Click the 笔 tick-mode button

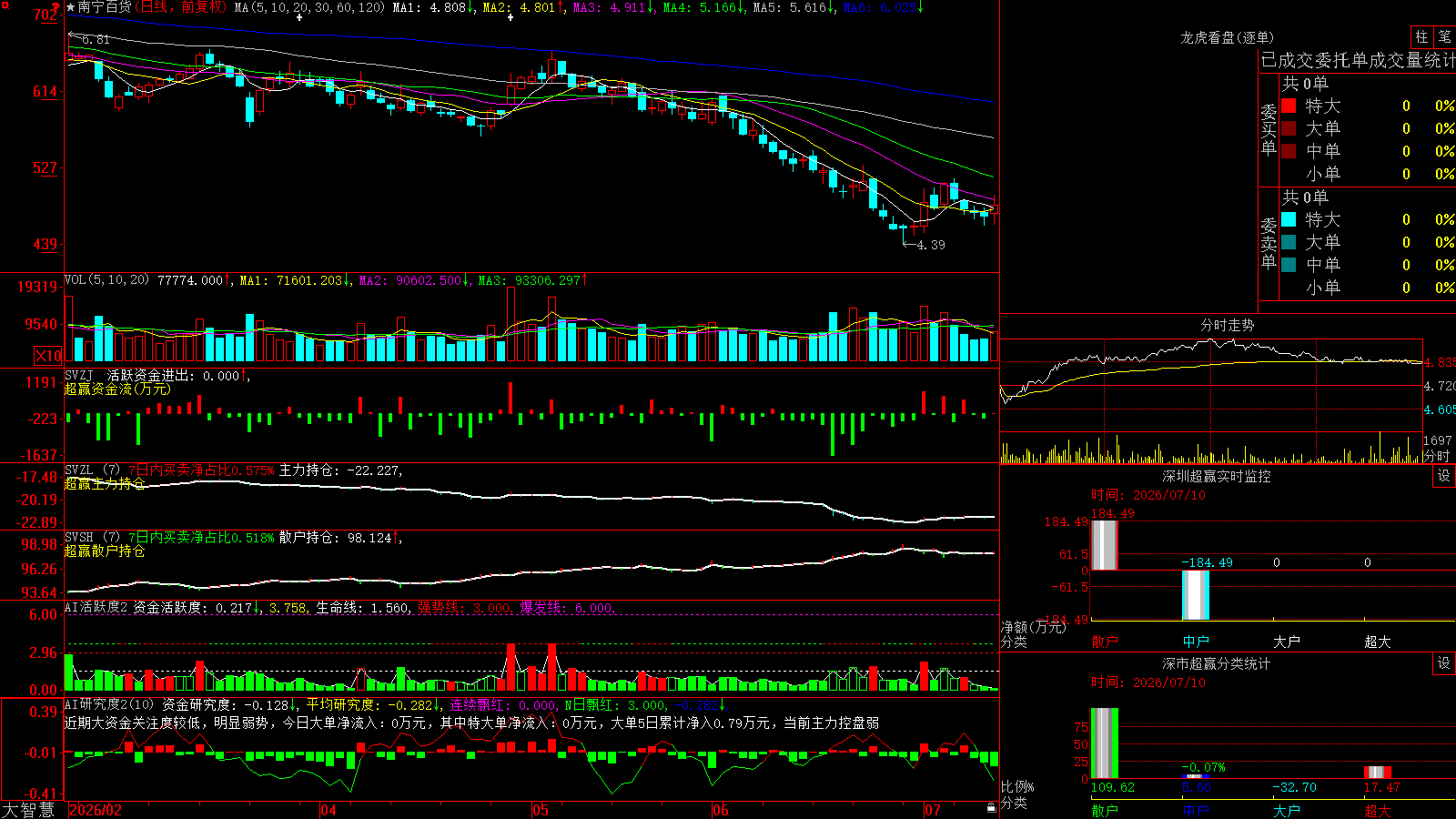pos(1444,36)
